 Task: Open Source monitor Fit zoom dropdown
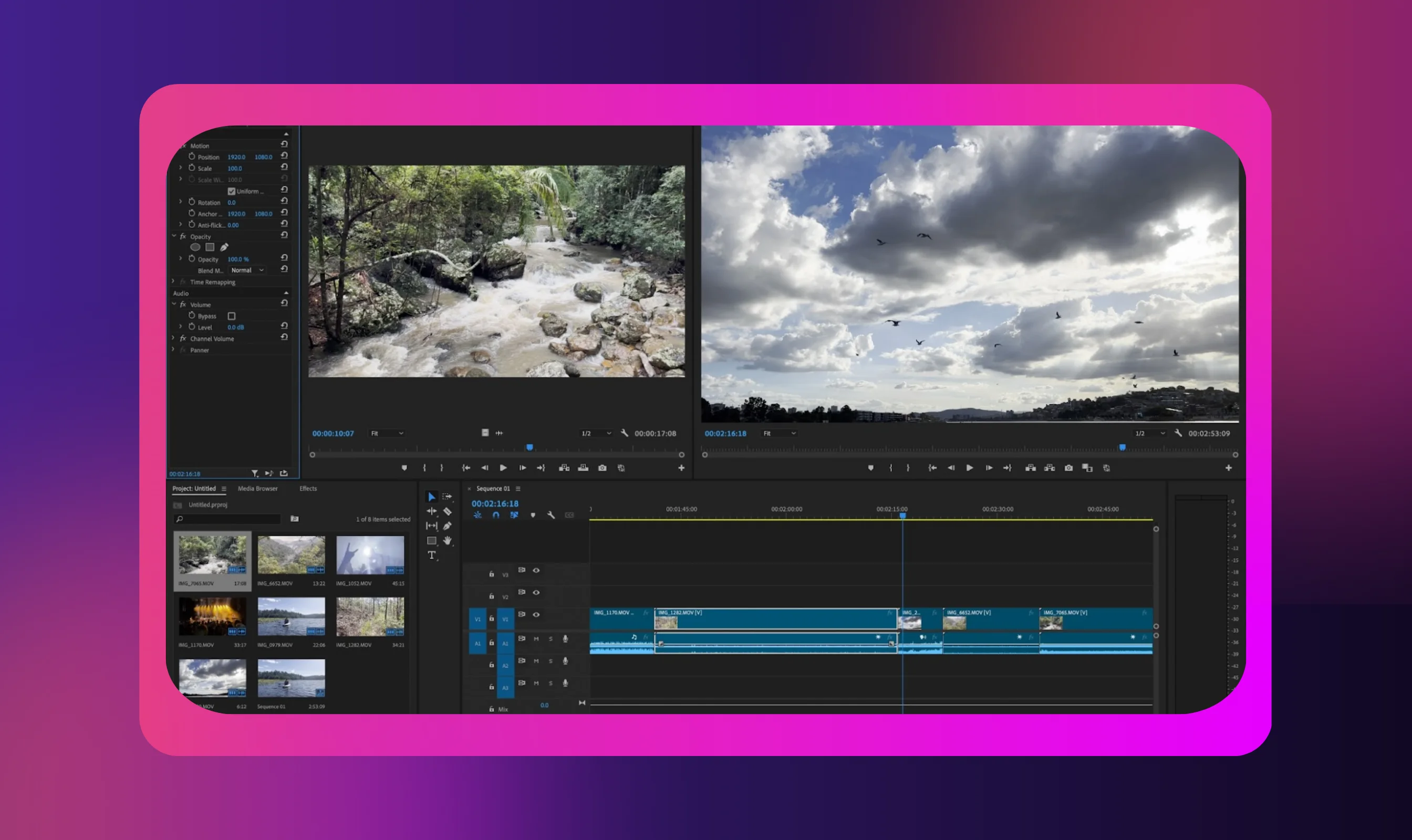(387, 434)
